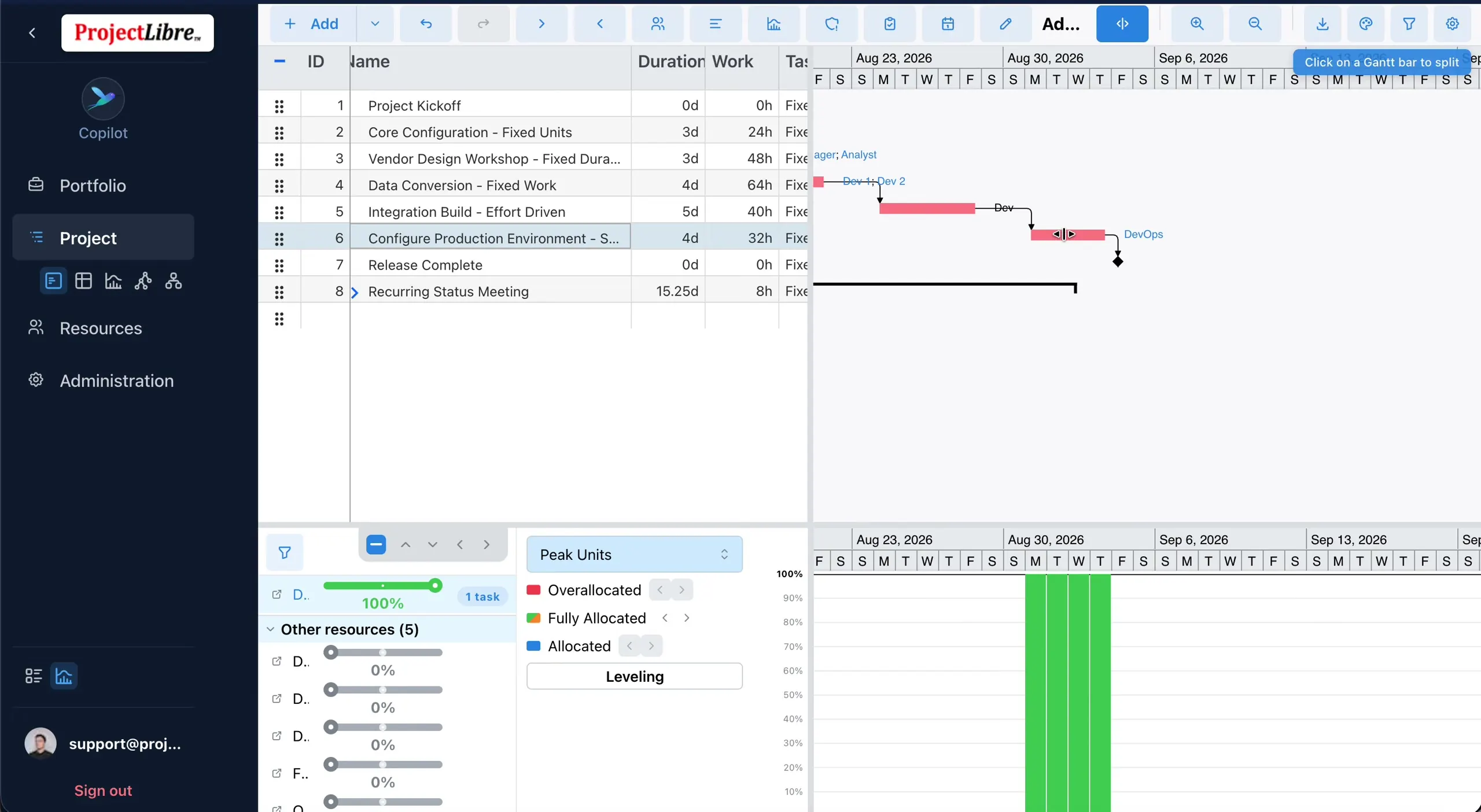Viewport: 1481px width, 812px height.
Task: Open the chart toolbar icon
Action: click(773, 24)
